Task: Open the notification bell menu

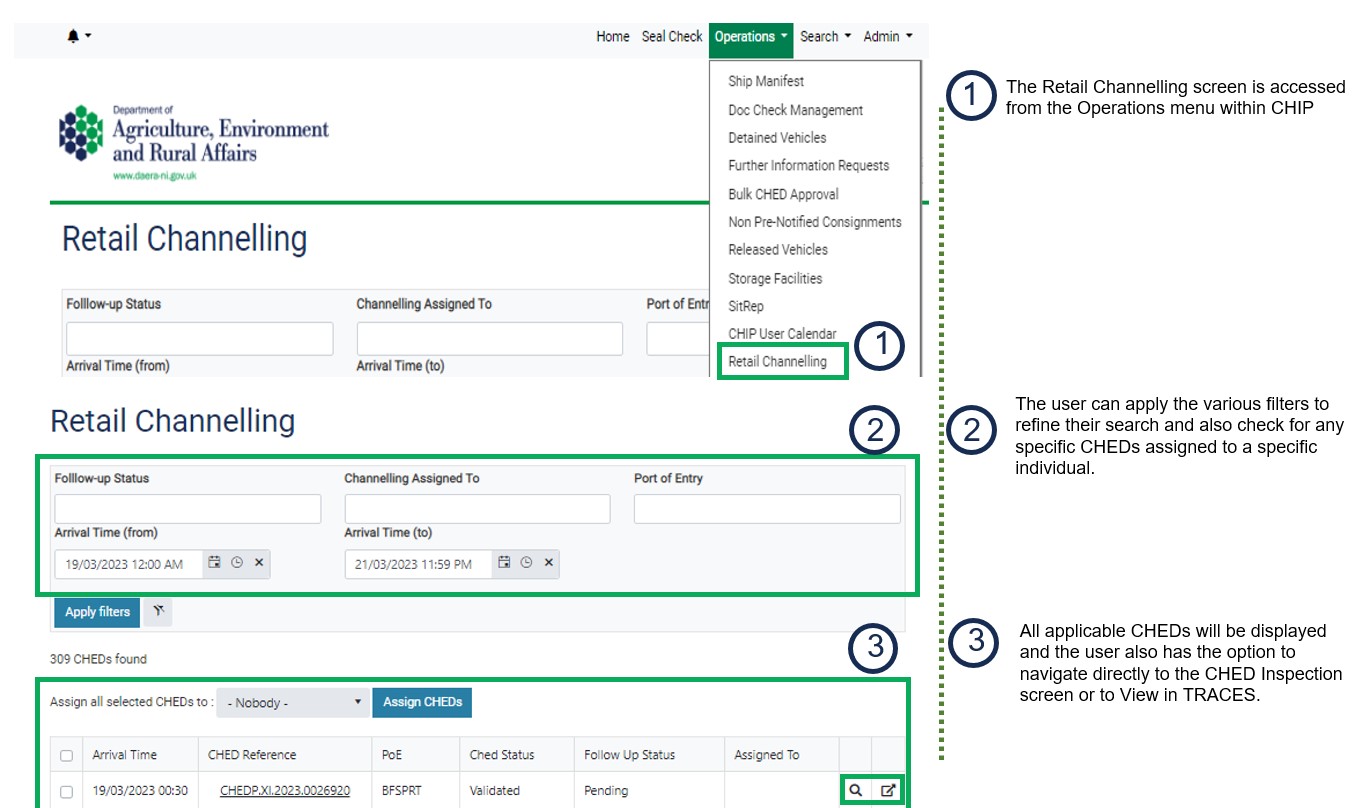Action: click(78, 36)
